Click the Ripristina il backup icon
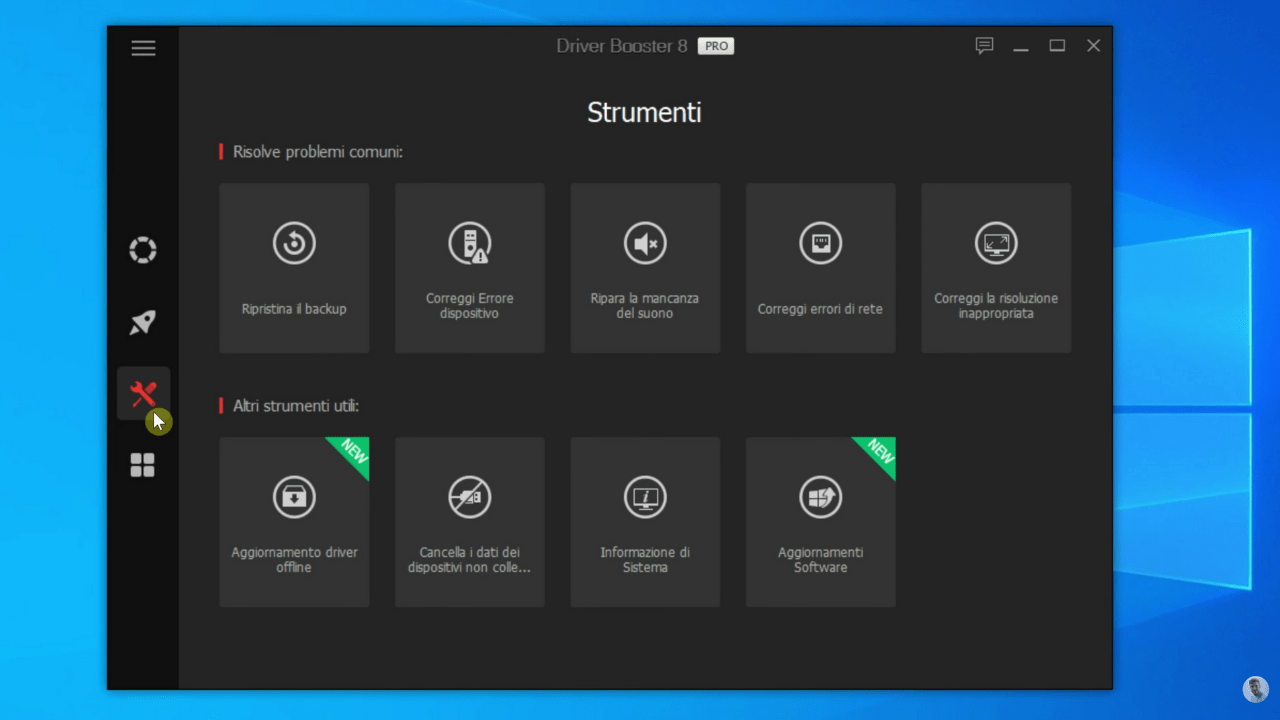The height and width of the screenshot is (720, 1280). pyautogui.click(x=294, y=243)
